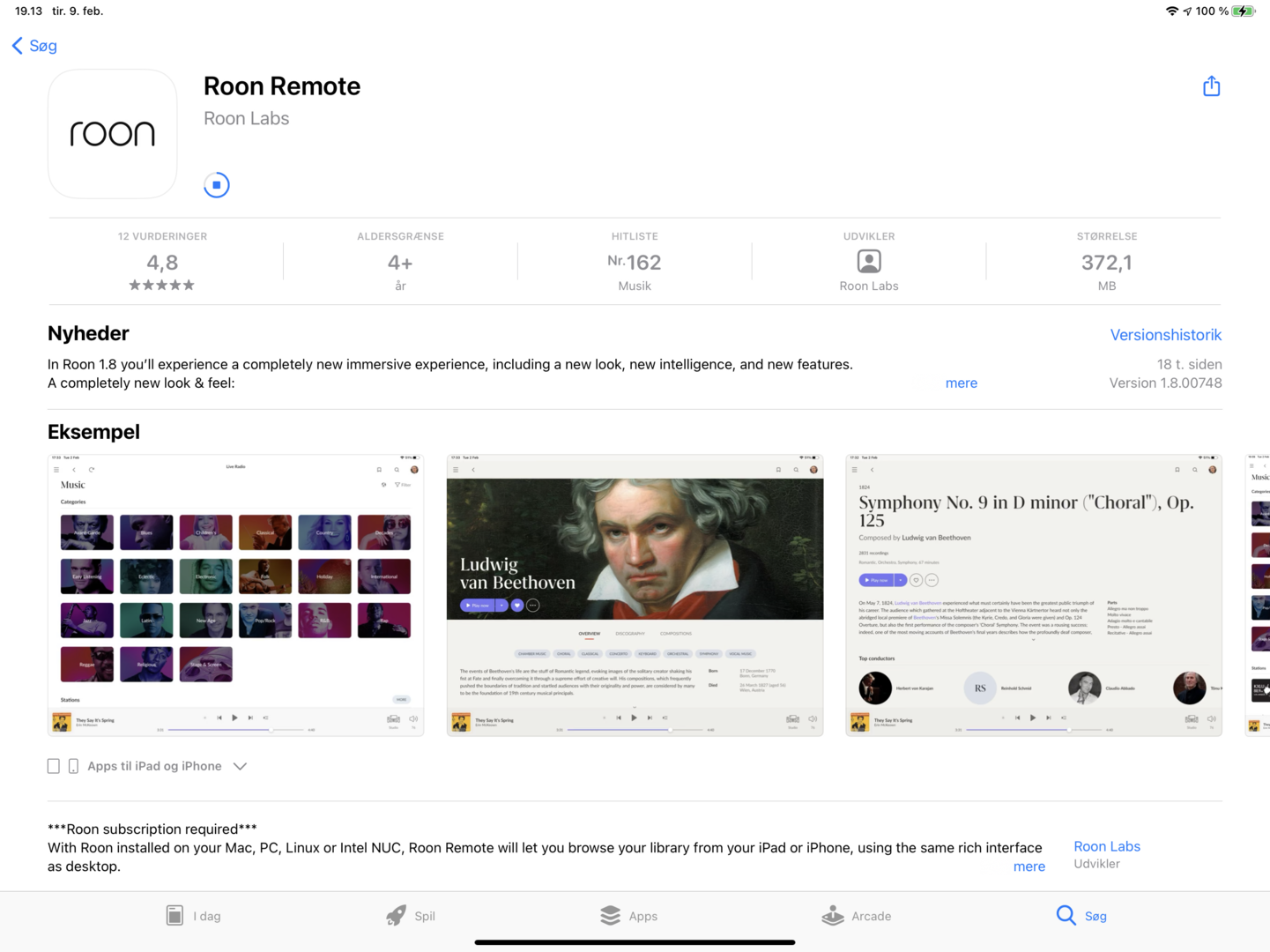The width and height of the screenshot is (1270, 952).
Task: Go back via Søg text
Action: [43, 46]
